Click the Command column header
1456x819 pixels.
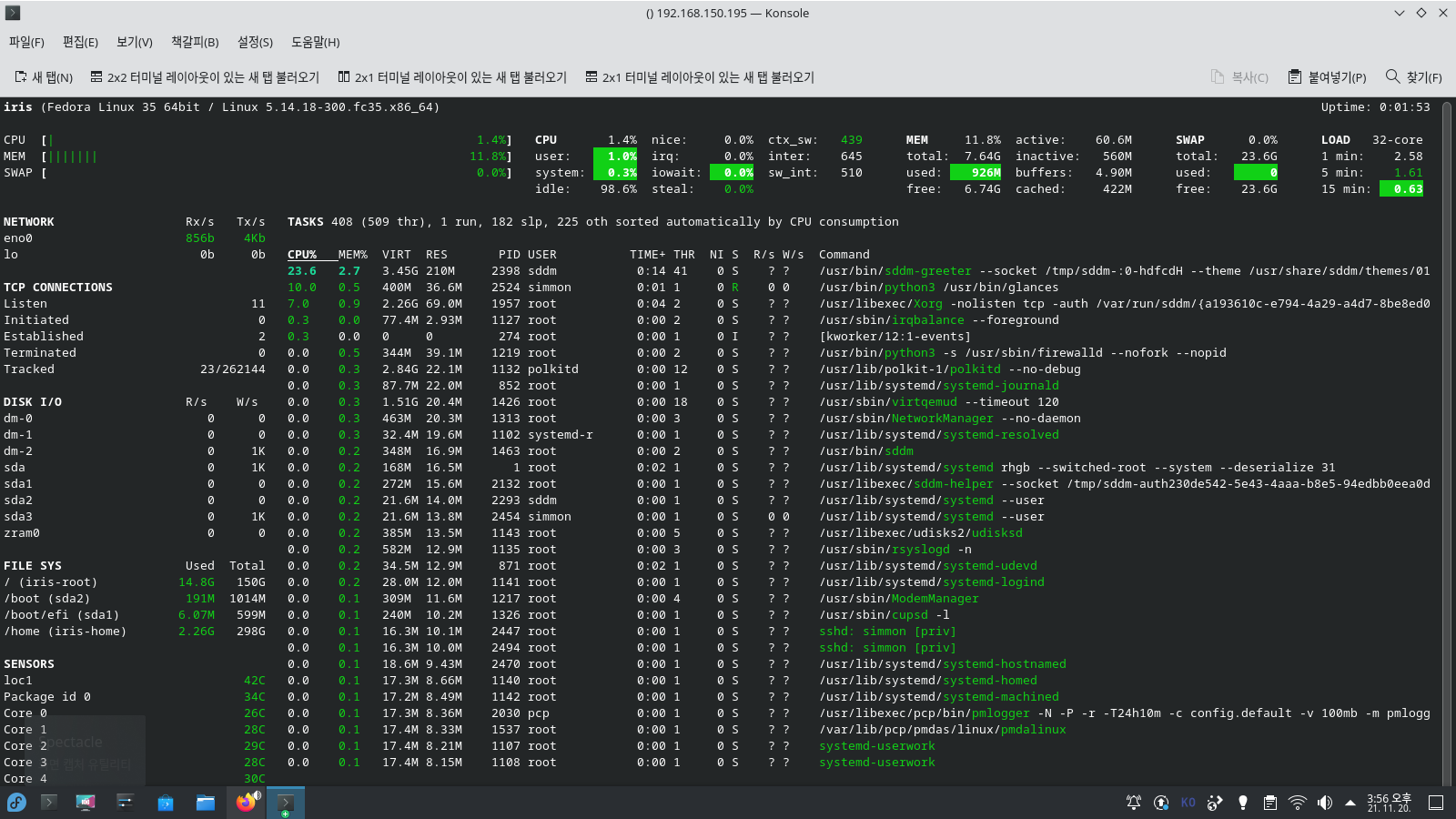[844, 255]
